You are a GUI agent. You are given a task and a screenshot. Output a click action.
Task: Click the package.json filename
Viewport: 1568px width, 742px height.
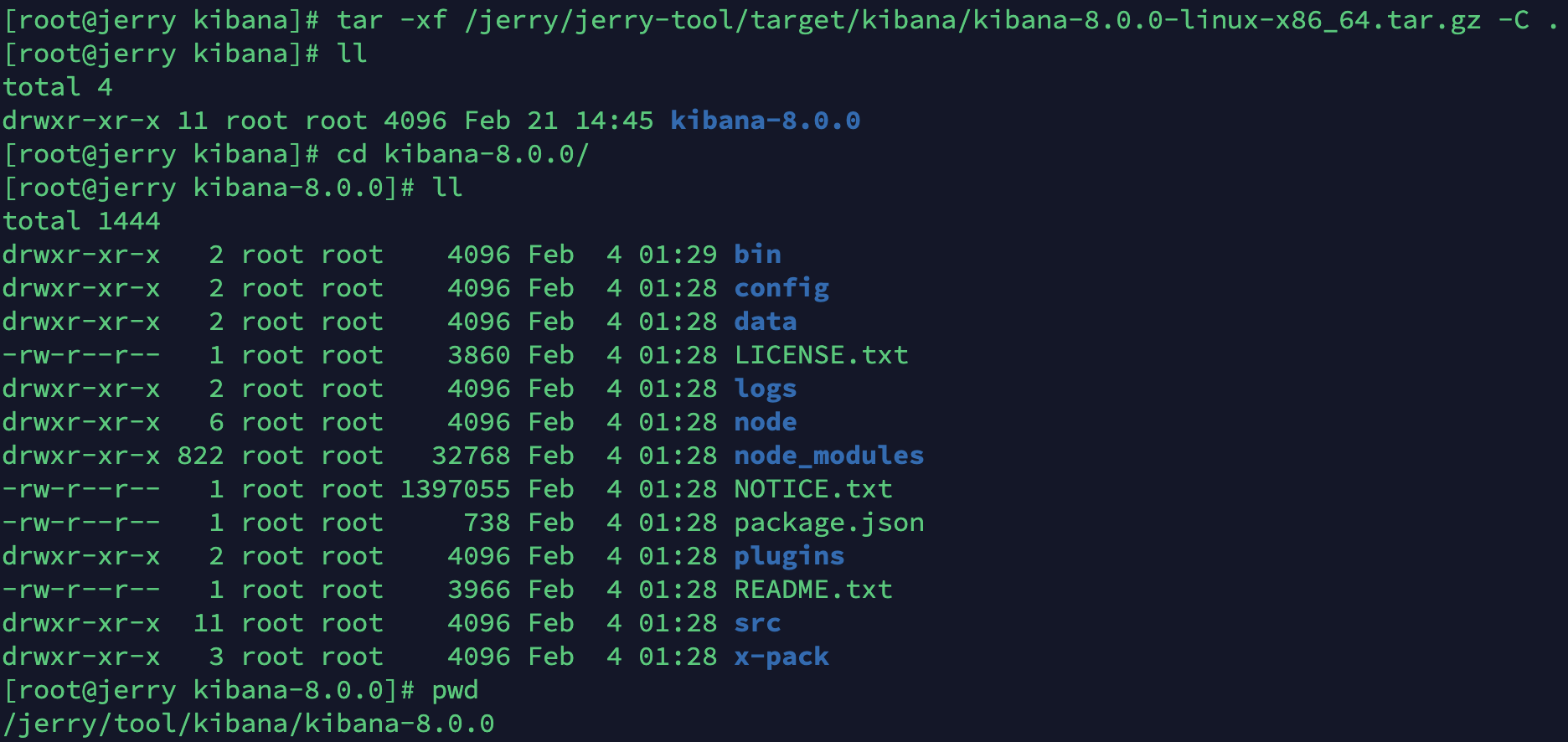828,523
